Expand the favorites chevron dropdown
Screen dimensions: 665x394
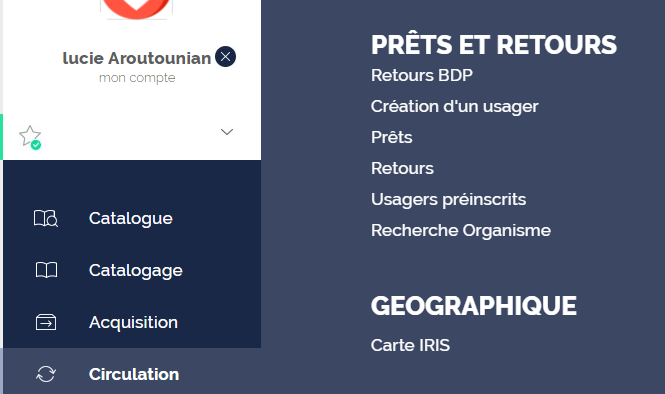click(x=227, y=132)
